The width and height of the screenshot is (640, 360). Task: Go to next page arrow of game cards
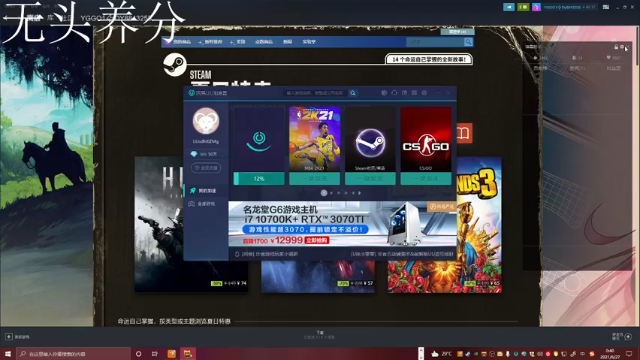click(359, 193)
